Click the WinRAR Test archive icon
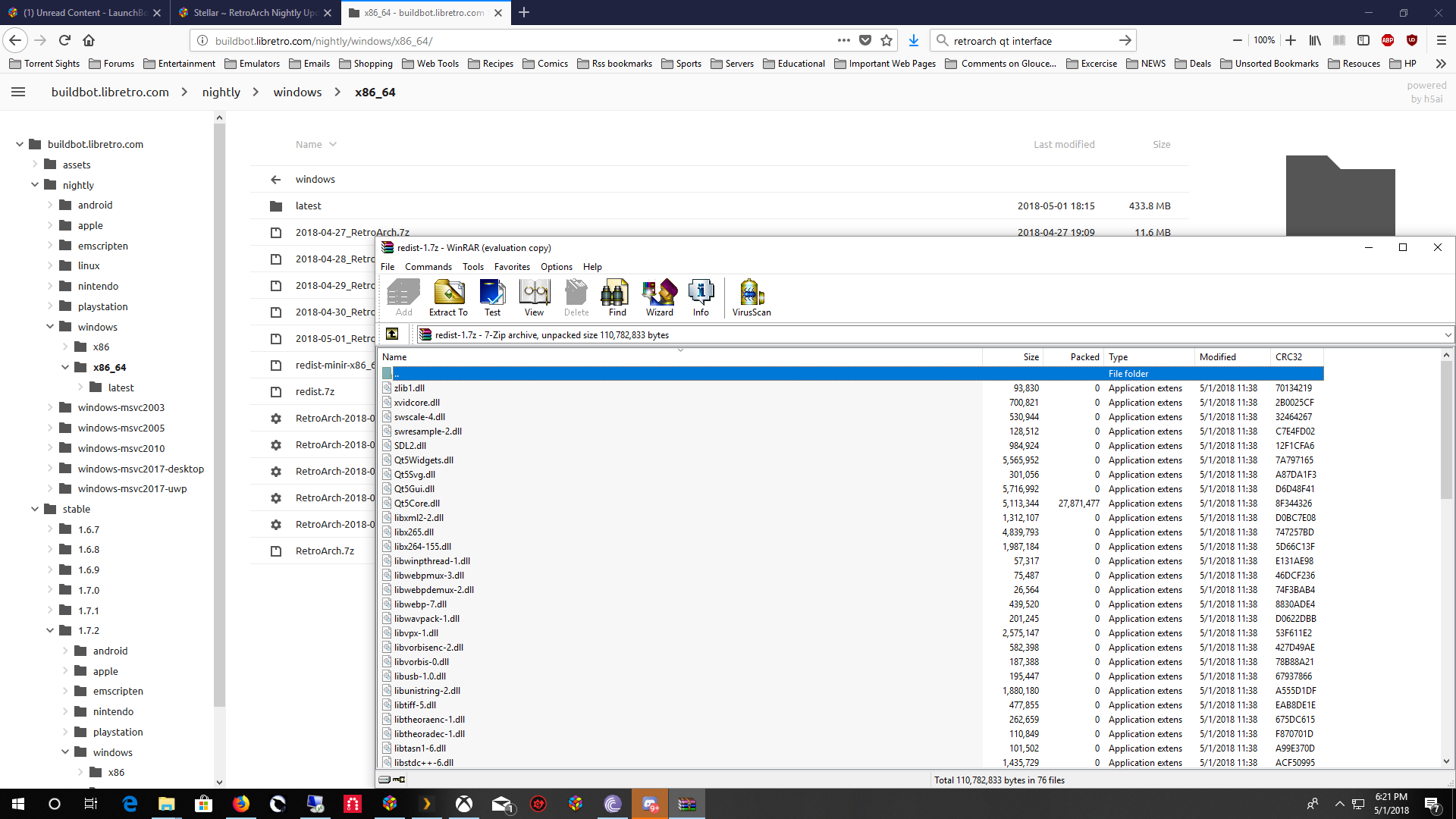The image size is (1456, 819). 492,297
